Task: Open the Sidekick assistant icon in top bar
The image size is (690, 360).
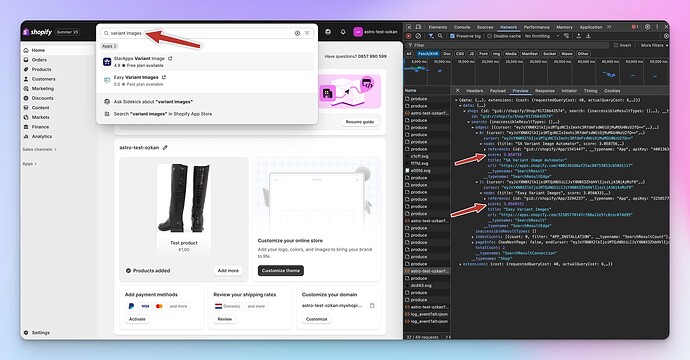Action: coord(328,32)
